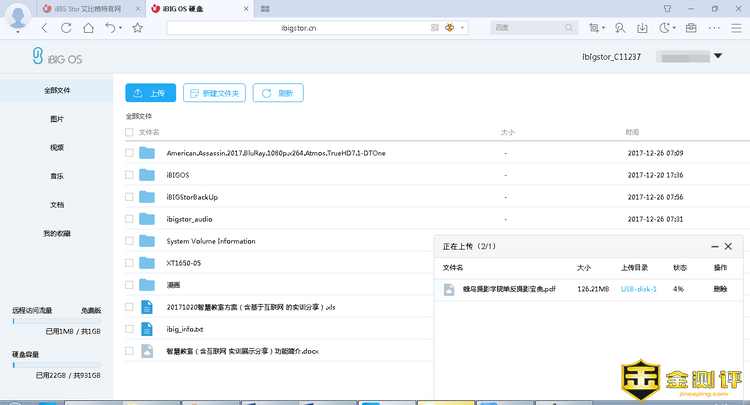Click the 刷新 refresh button
The image size is (750, 405).
click(277, 93)
